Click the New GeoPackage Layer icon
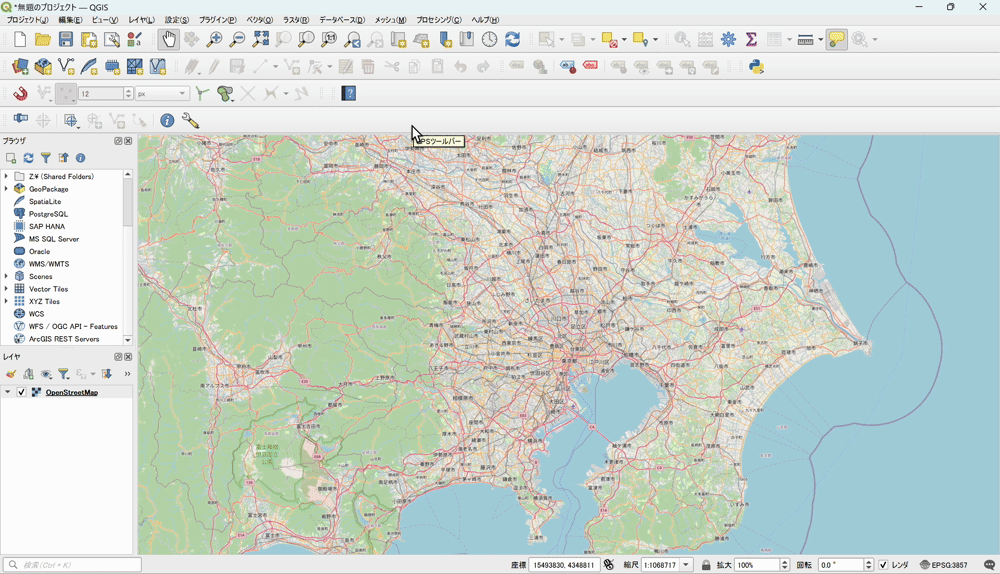 43,66
